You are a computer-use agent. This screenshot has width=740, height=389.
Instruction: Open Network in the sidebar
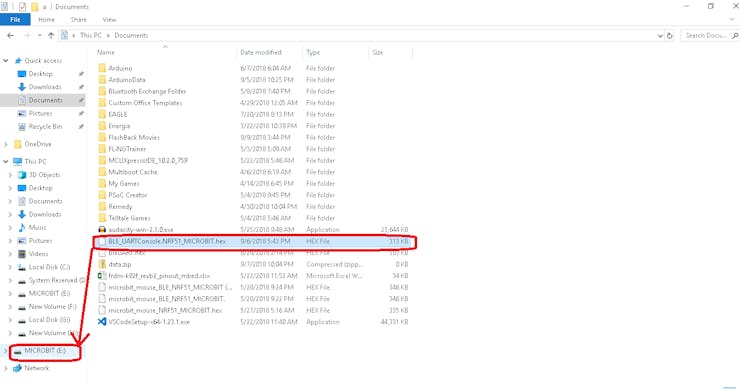click(x=36, y=368)
